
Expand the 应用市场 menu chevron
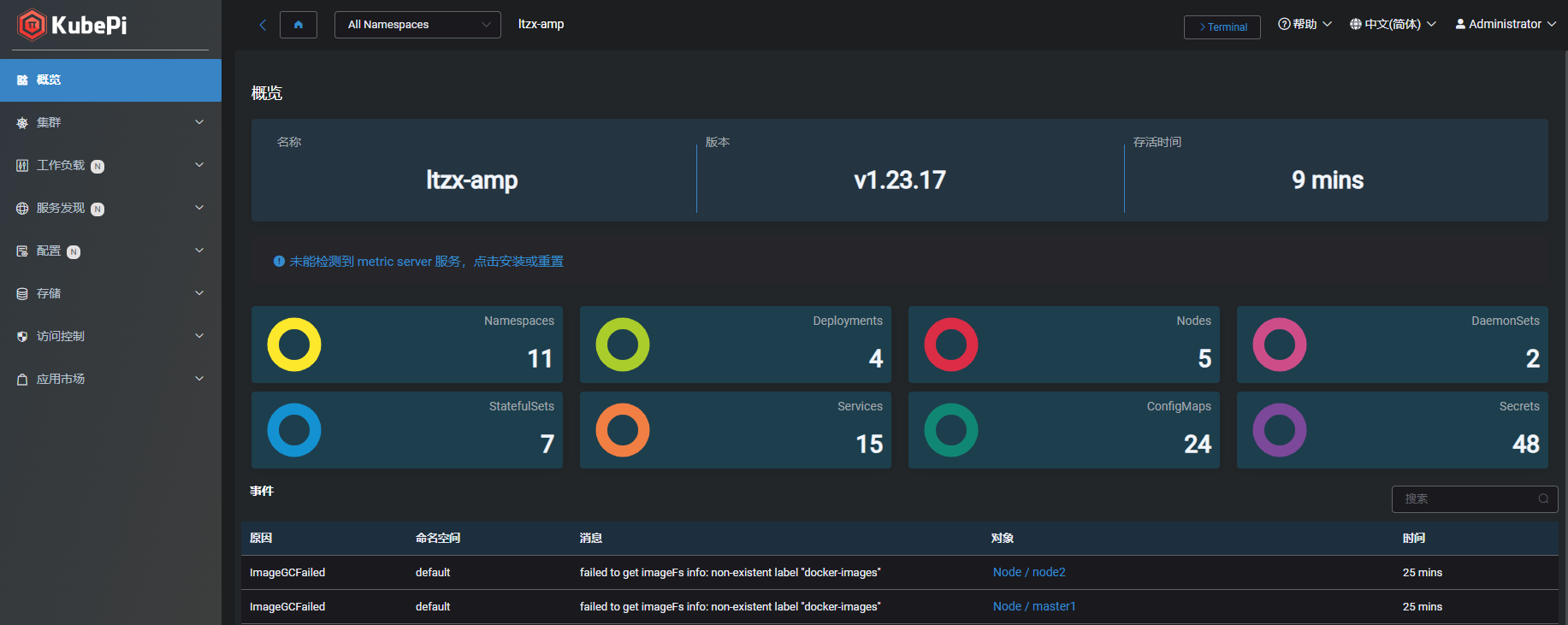pyautogui.click(x=199, y=379)
